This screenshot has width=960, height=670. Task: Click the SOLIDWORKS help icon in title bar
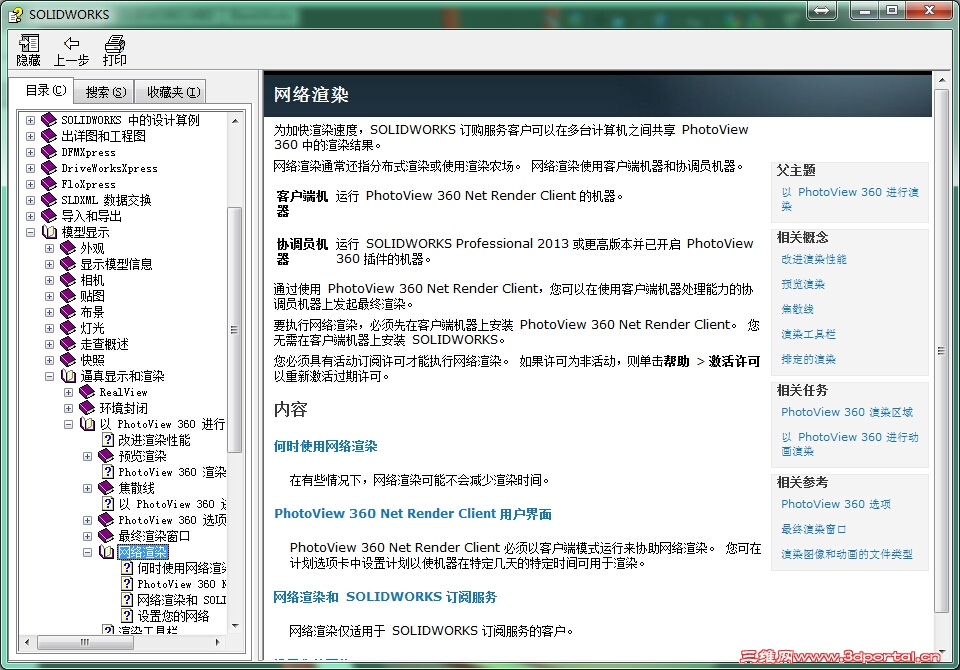point(16,14)
